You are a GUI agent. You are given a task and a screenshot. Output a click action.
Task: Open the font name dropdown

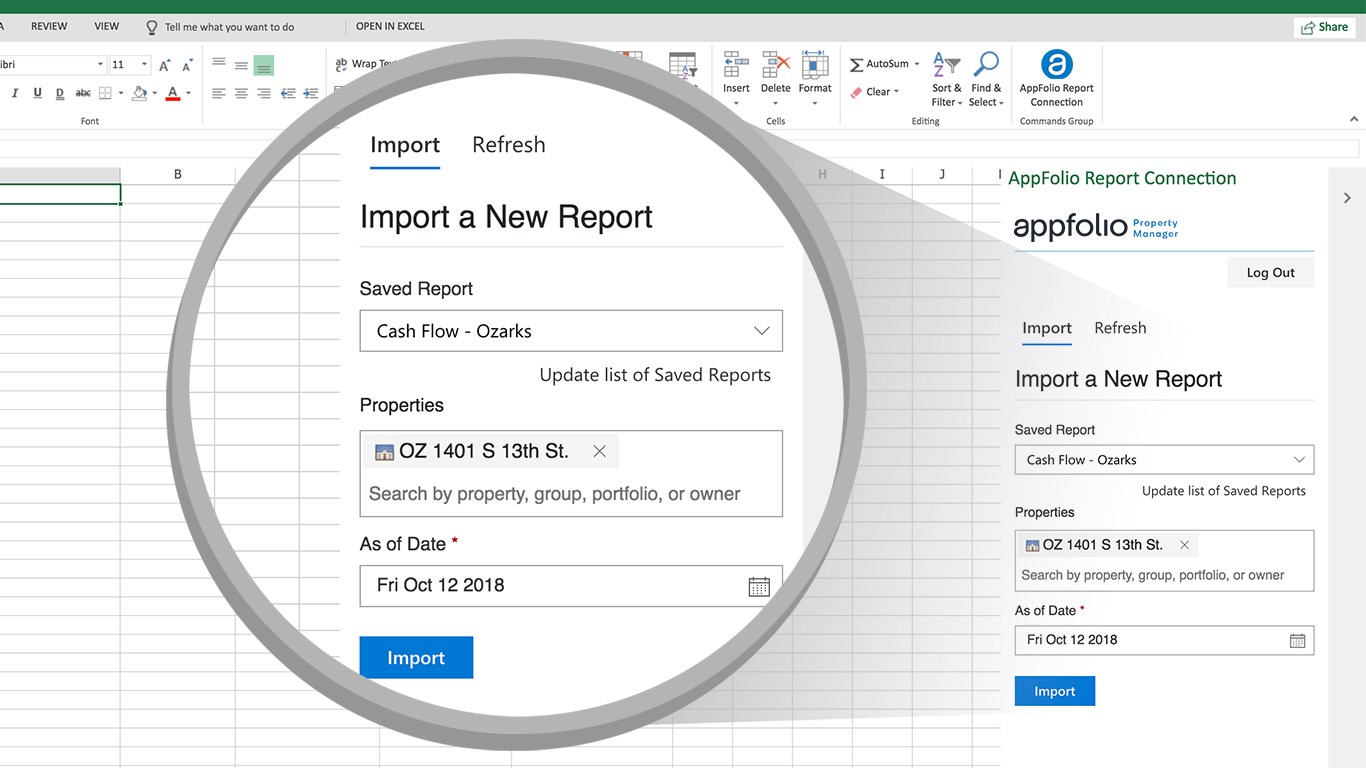click(x=100, y=64)
